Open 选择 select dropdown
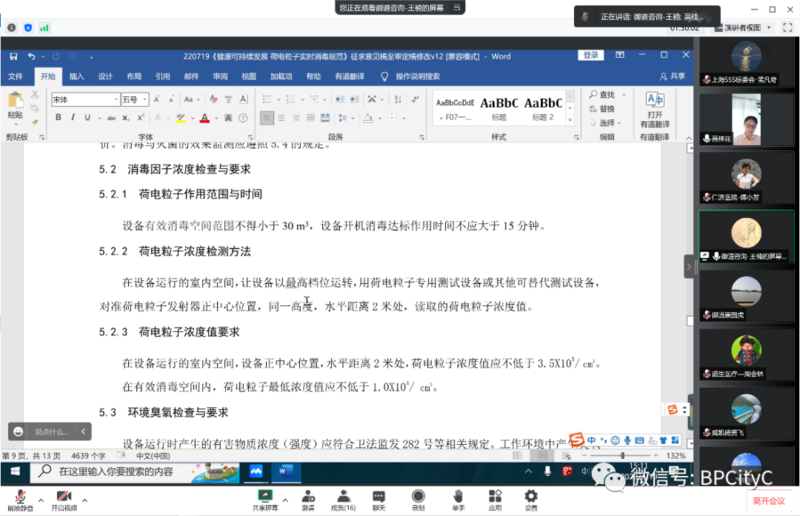The width and height of the screenshot is (800, 516). point(606,123)
